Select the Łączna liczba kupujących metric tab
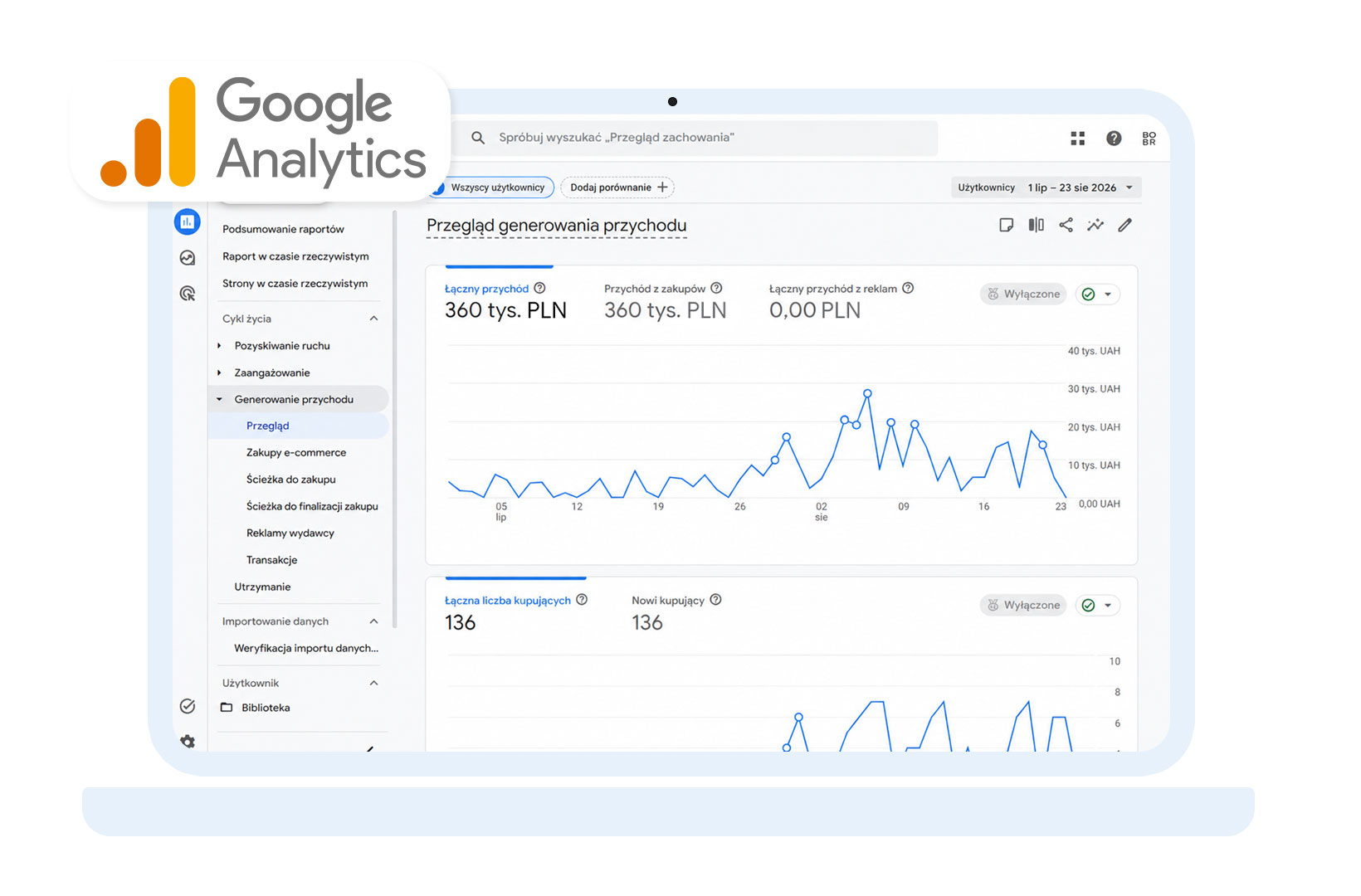 click(515, 612)
